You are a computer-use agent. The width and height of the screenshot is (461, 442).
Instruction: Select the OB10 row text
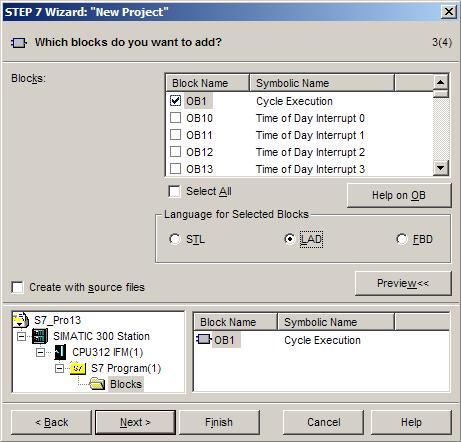199,118
